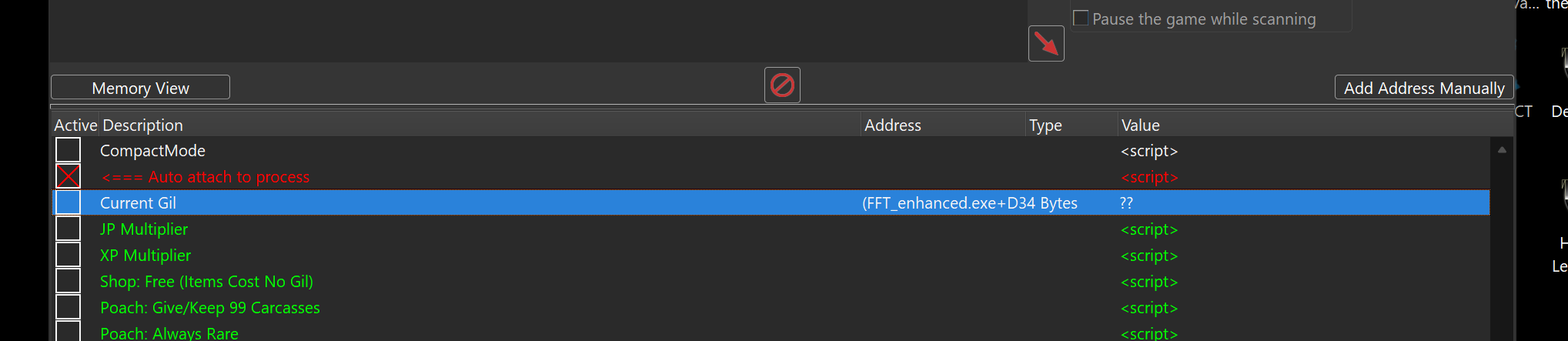Enable Pause the game while scanning

(x=1082, y=18)
